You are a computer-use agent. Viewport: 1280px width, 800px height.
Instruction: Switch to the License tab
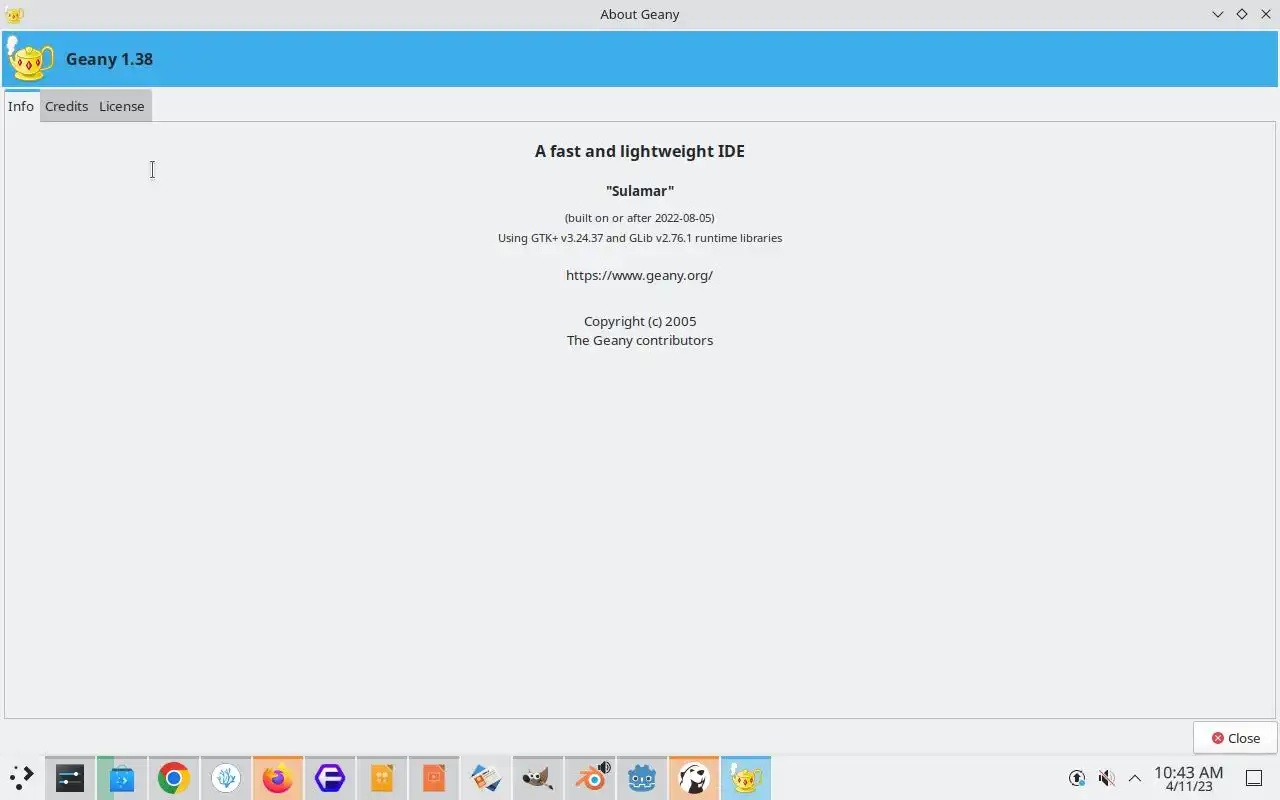point(122,106)
